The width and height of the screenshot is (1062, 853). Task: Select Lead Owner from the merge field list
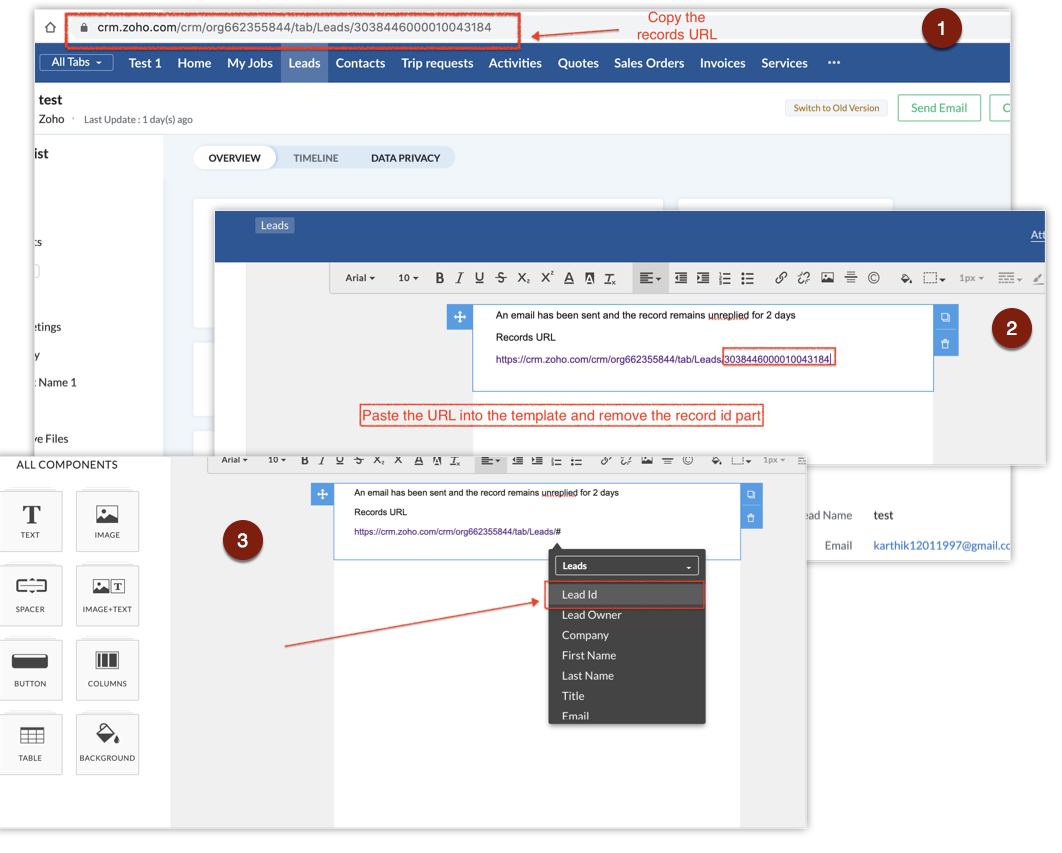(x=625, y=615)
